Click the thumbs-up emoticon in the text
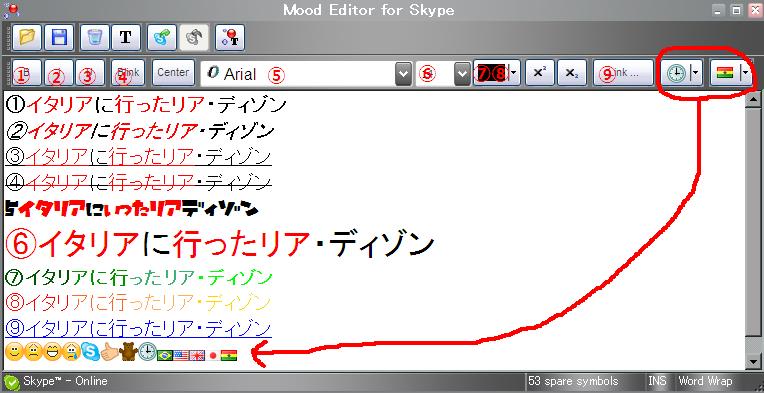 (x=109, y=352)
